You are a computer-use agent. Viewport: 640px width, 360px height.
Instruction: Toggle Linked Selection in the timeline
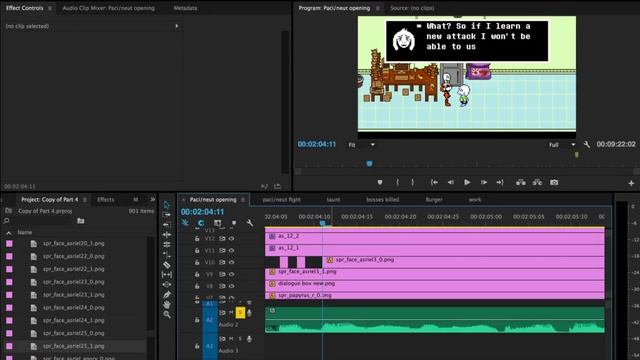point(217,223)
